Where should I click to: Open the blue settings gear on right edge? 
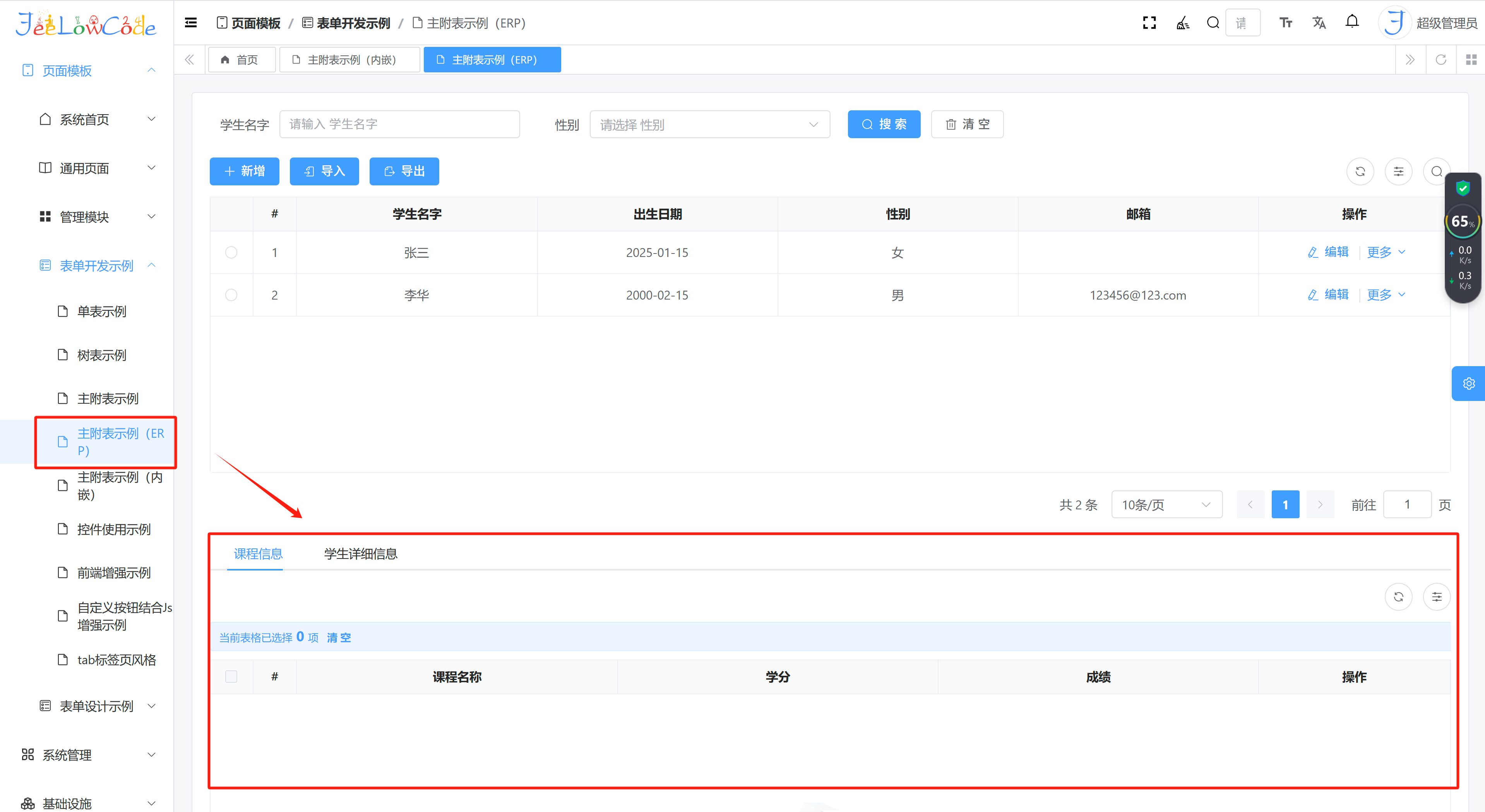1468,383
